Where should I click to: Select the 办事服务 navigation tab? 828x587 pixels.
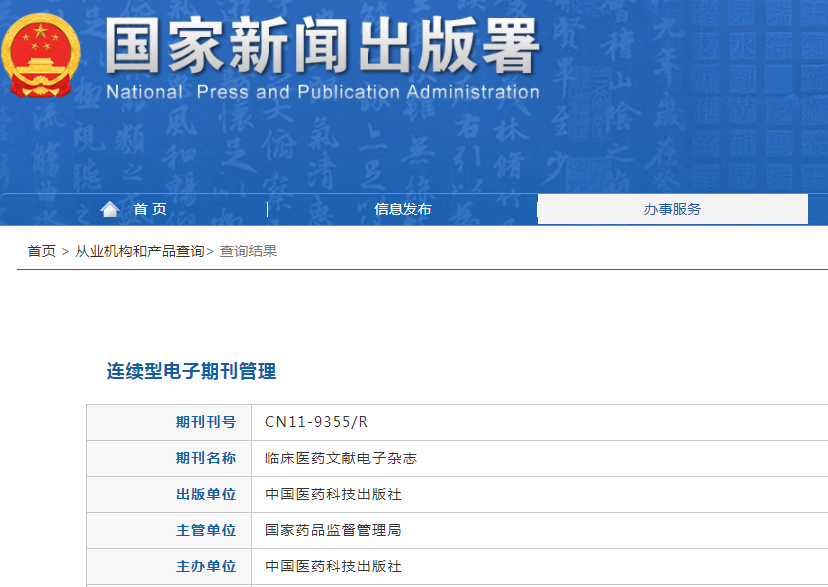point(672,209)
